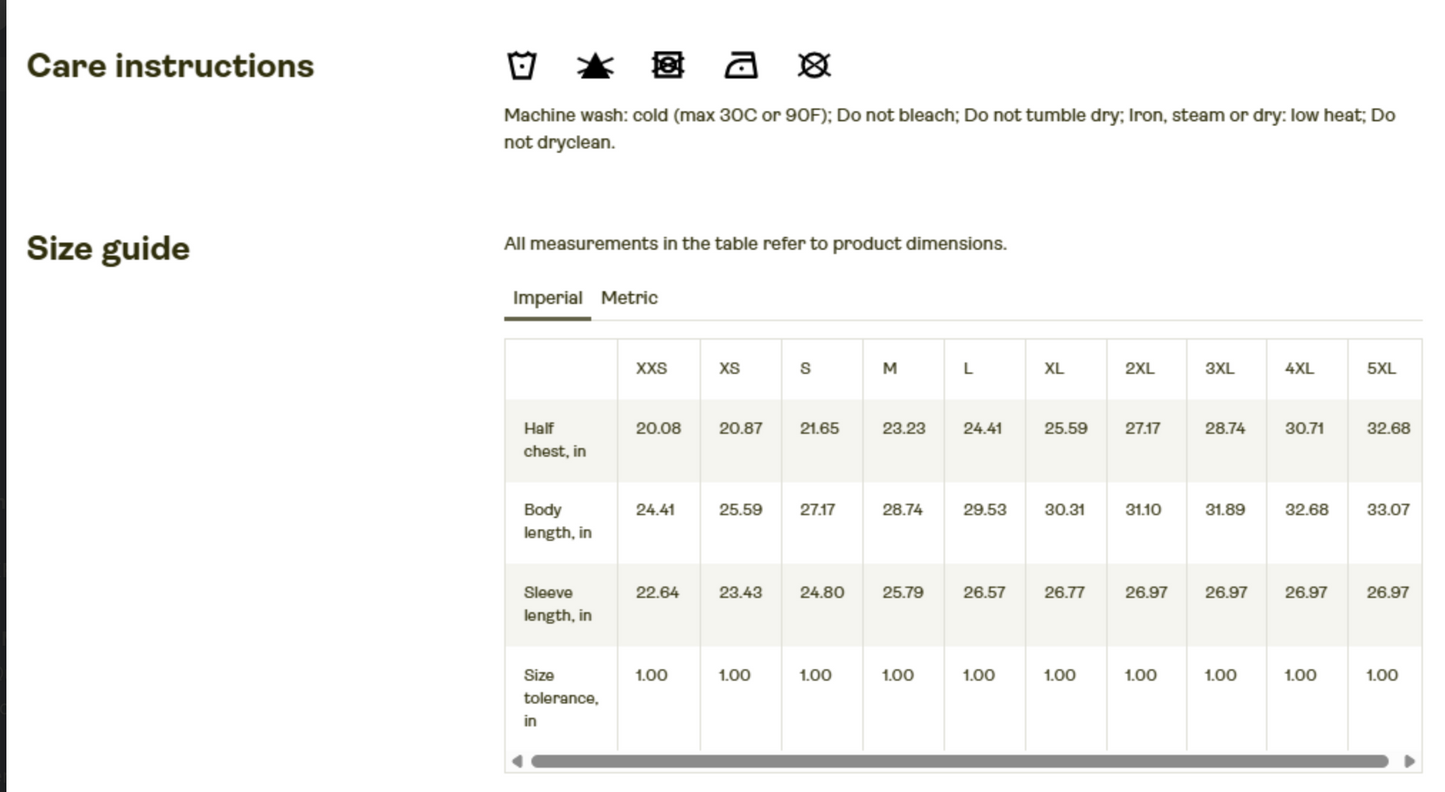Screen dimensions: 1445x792
Task: Click the right scroll arrow under table
Action: click(1410, 761)
